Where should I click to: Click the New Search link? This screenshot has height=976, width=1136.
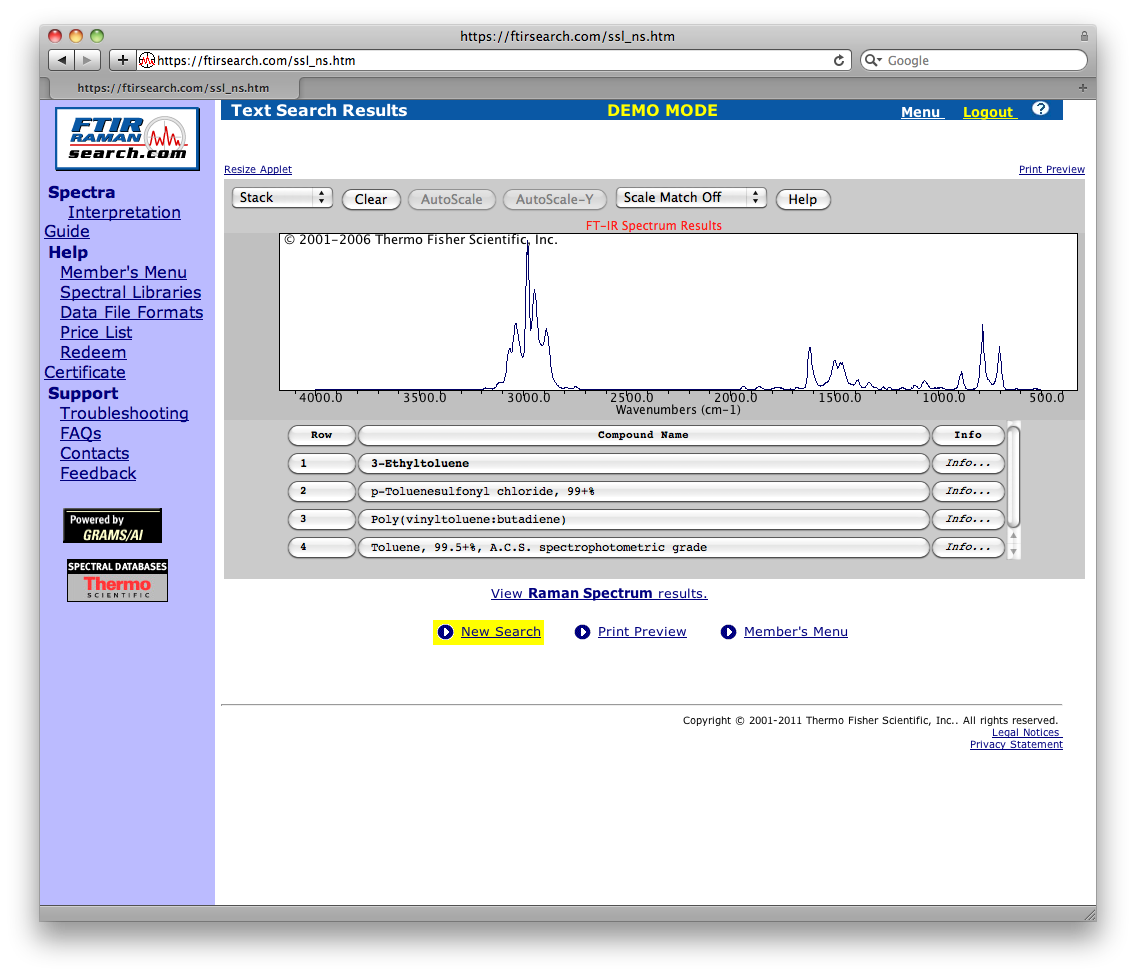coord(501,632)
